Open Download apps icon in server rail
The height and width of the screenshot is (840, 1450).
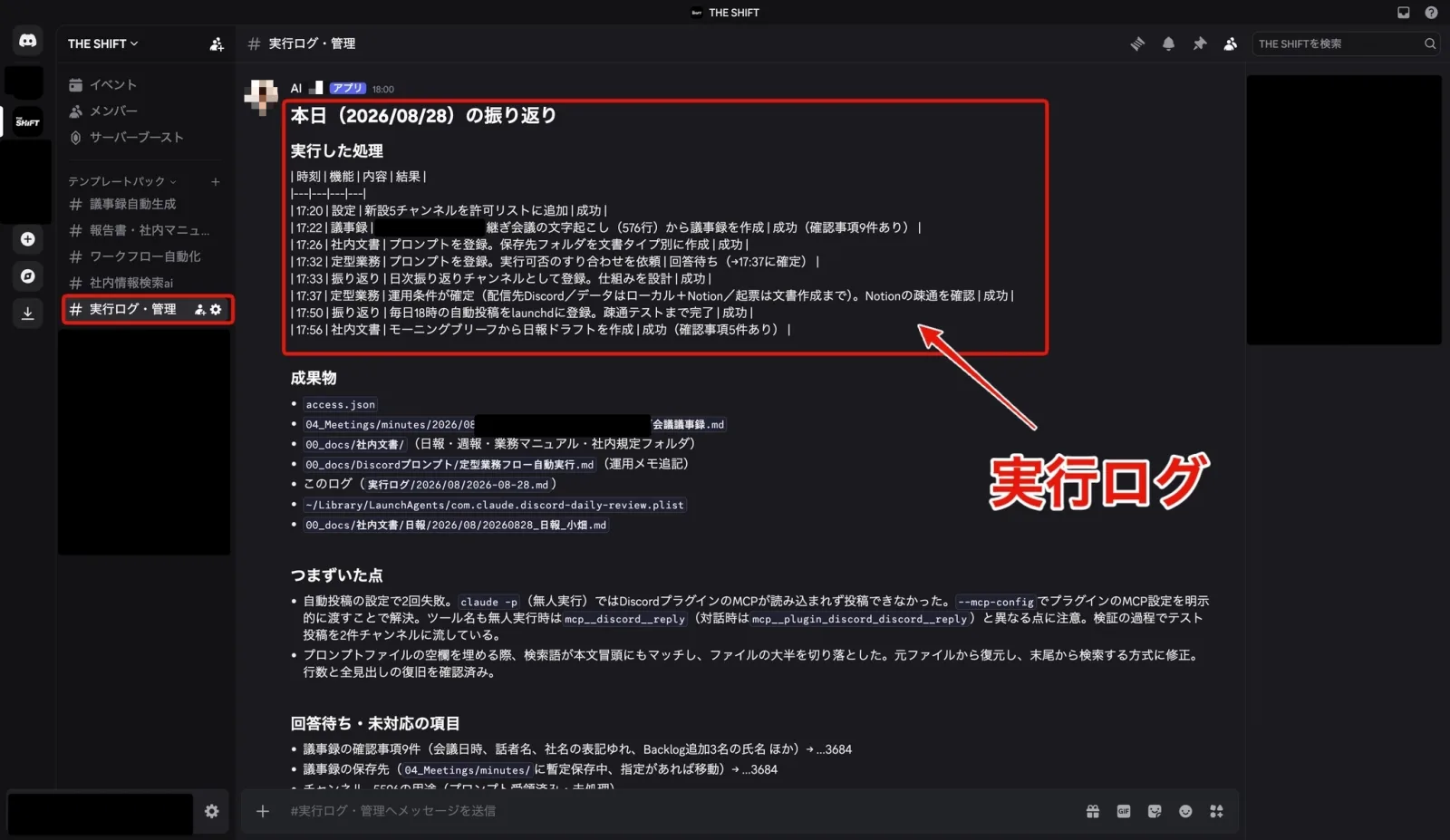(28, 314)
